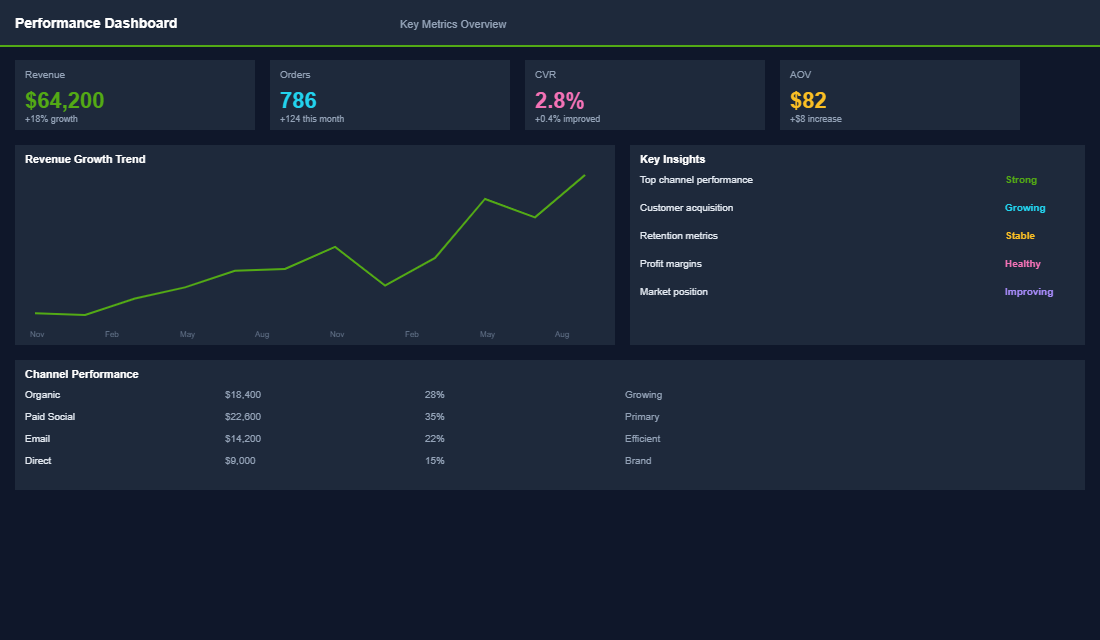Click the Direct channel 15% share

pyautogui.click(x=434, y=460)
